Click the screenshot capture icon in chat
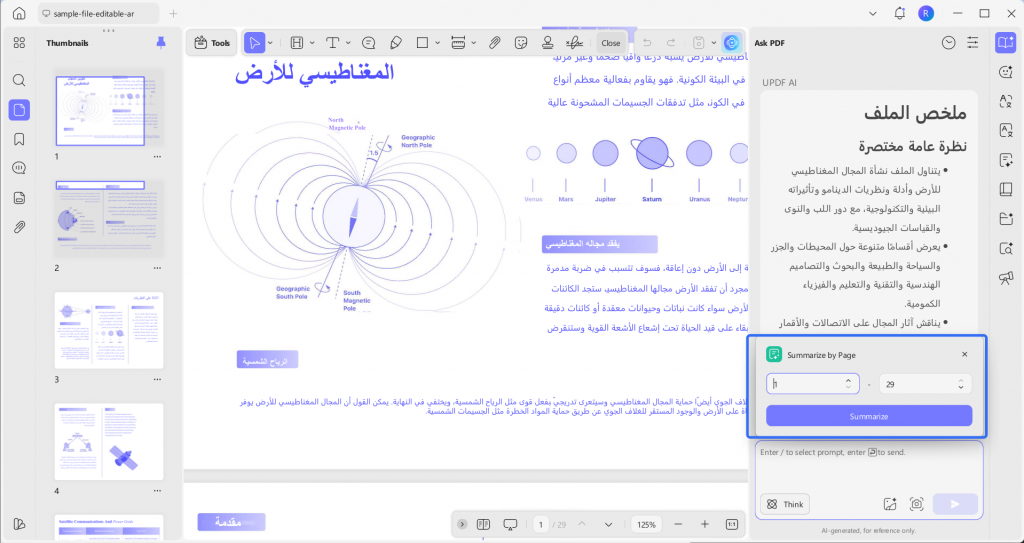The width and height of the screenshot is (1024, 543). tap(917, 504)
